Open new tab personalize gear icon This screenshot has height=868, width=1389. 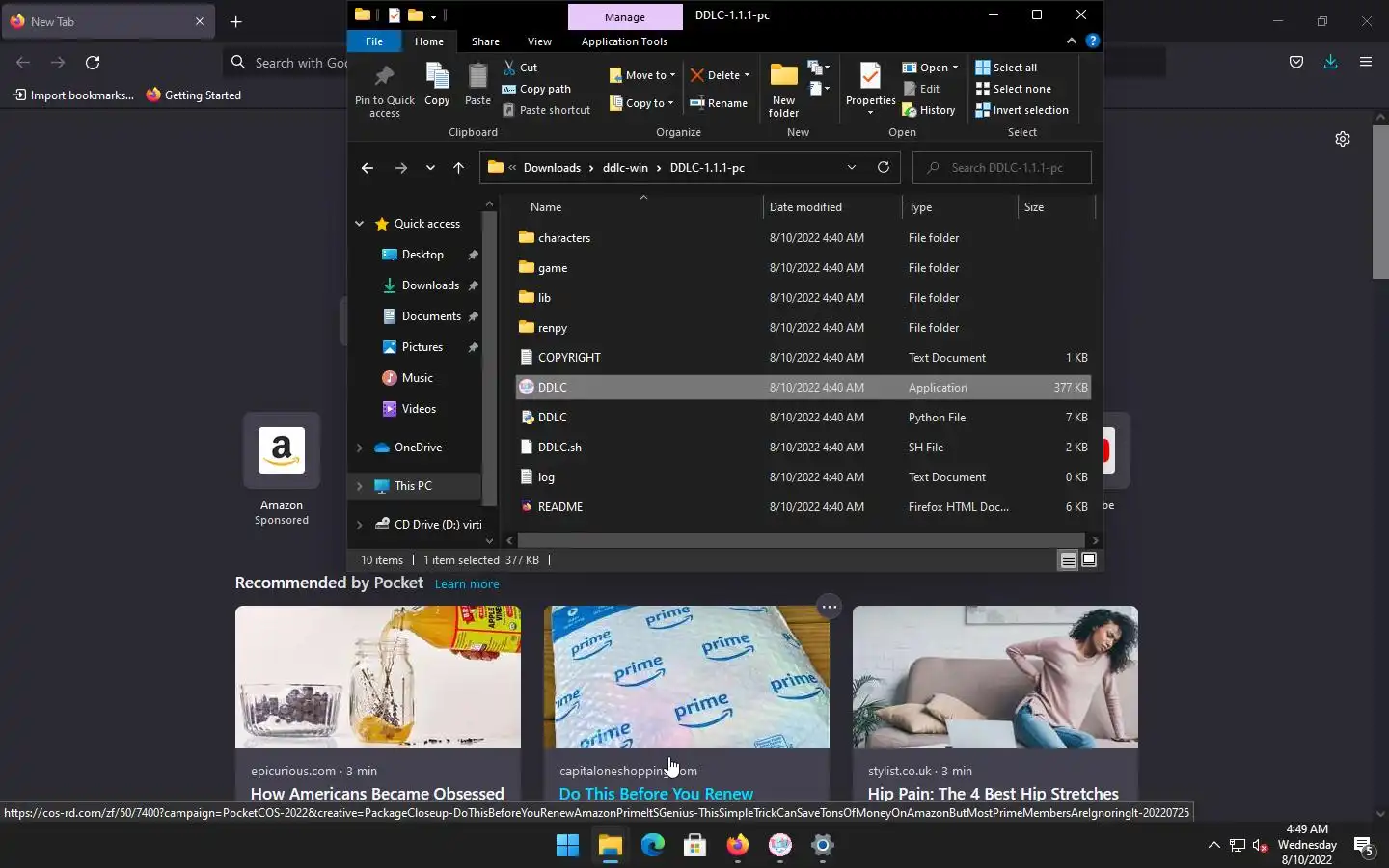(1342, 139)
